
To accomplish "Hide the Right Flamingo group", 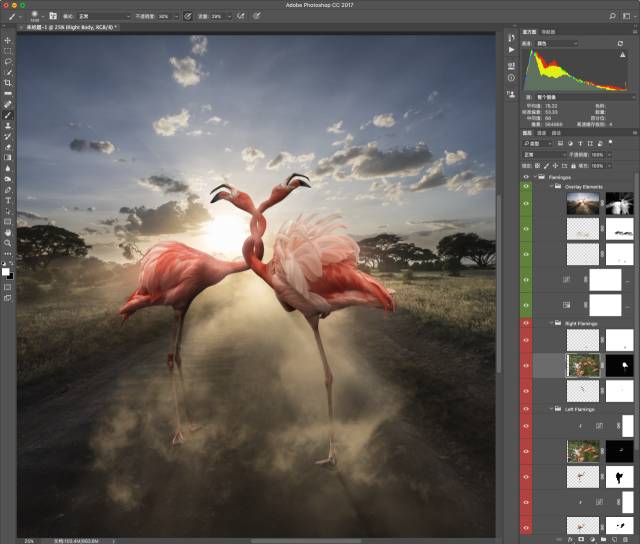I will tap(527, 323).
